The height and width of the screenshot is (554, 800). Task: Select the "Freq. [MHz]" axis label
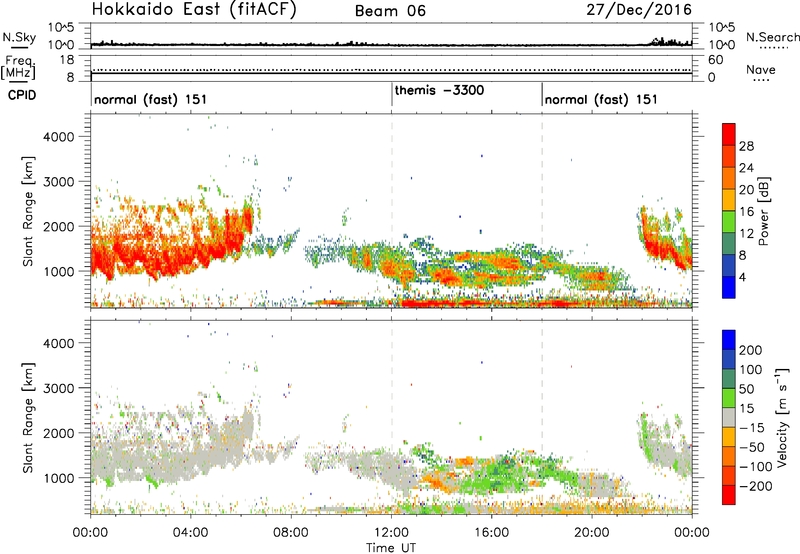(x=18, y=67)
